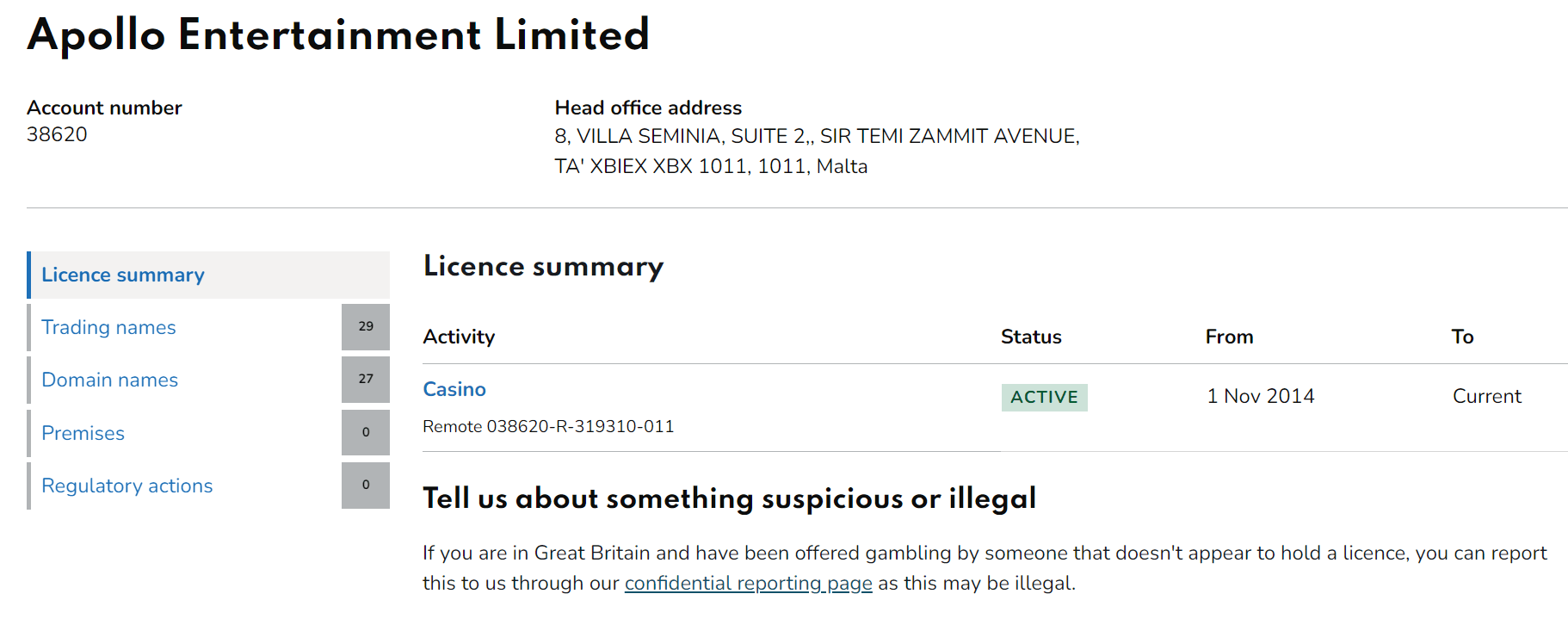Click the green ACTIVE status label
1568x631 pixels.
[x=1044, y=397]
